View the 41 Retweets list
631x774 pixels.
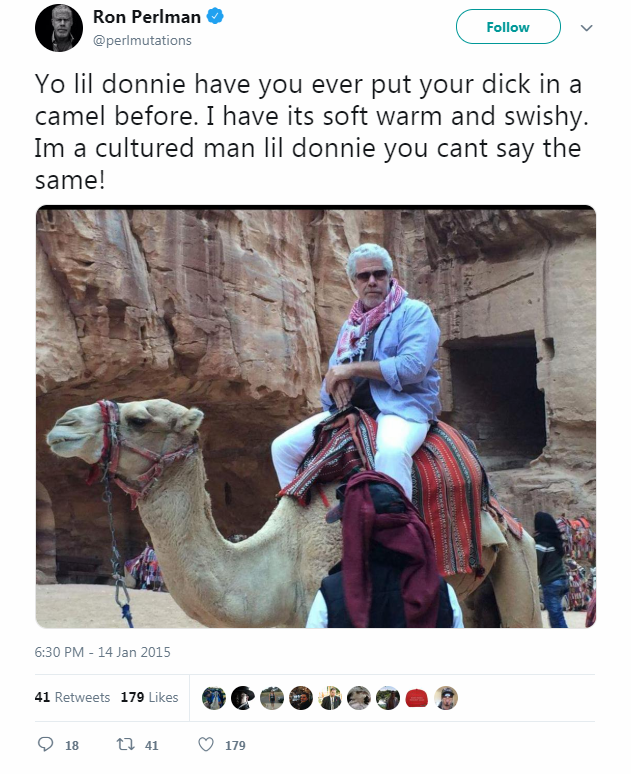click(72, 697)
